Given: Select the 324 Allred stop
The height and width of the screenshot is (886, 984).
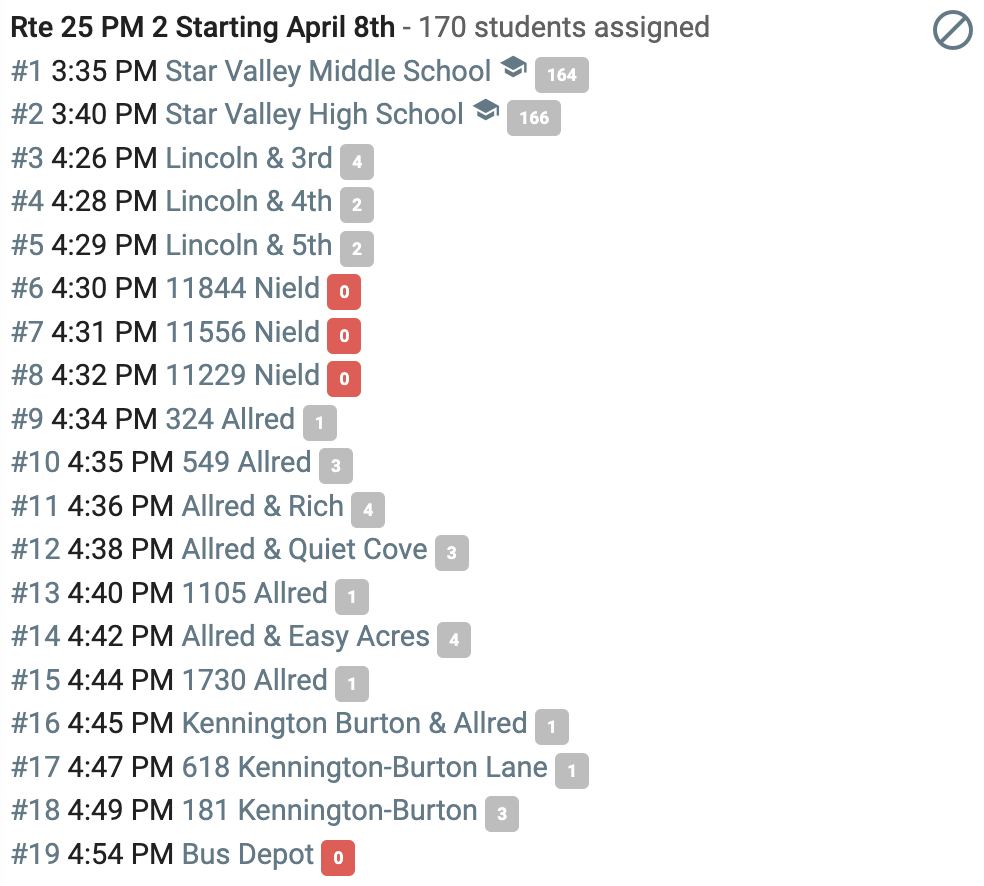Looking at the screenshot, I should pos(230,419).
